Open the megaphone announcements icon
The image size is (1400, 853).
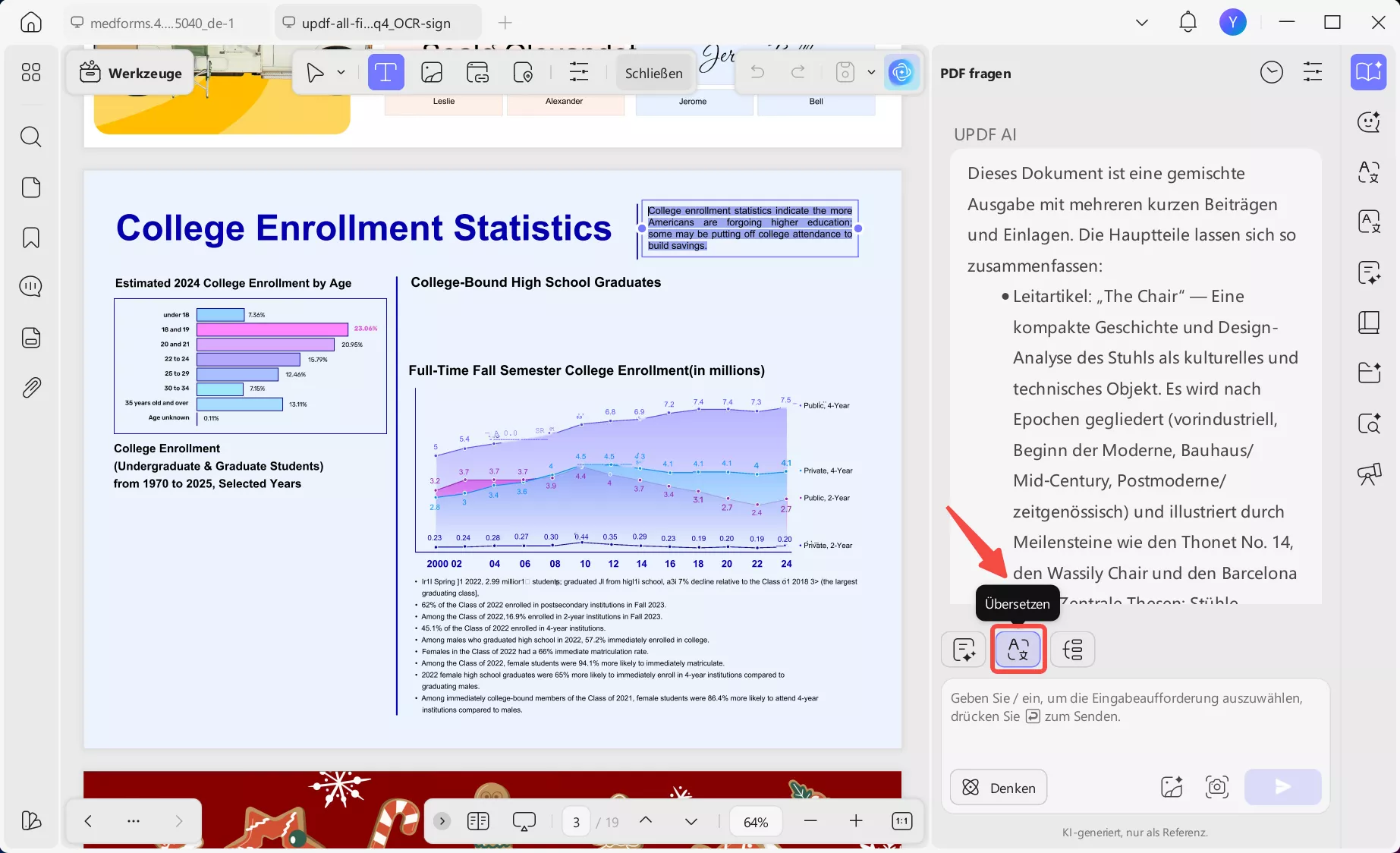[1369, 474]
